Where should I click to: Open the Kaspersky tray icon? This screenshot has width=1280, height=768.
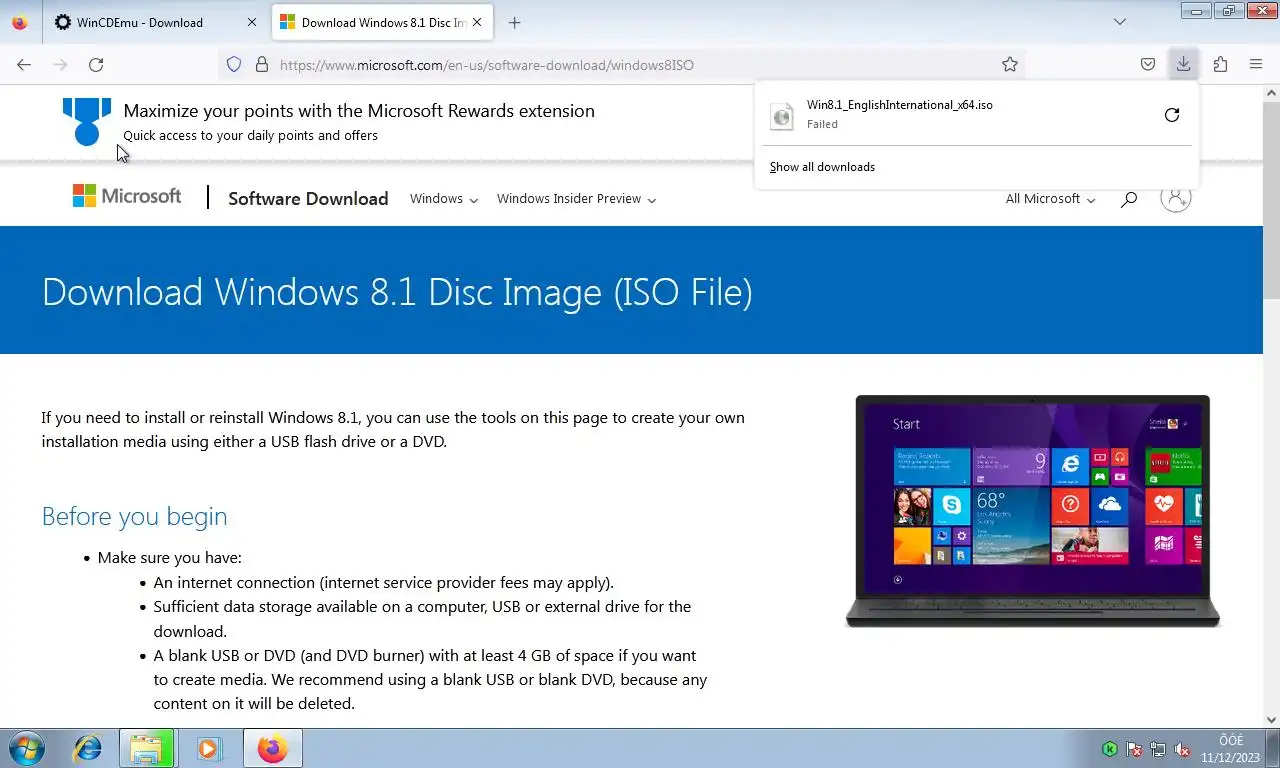tap(1110, 749)
